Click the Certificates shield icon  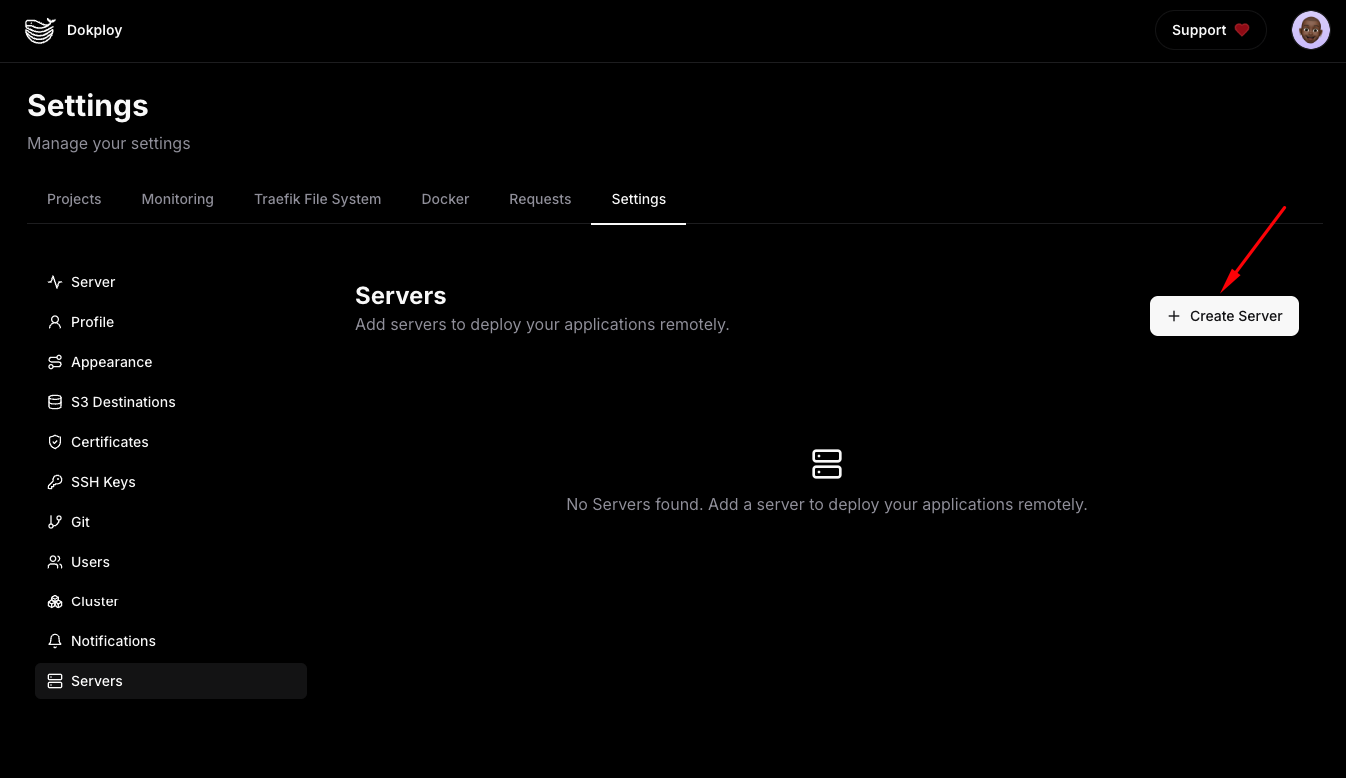tap(55, 442)
